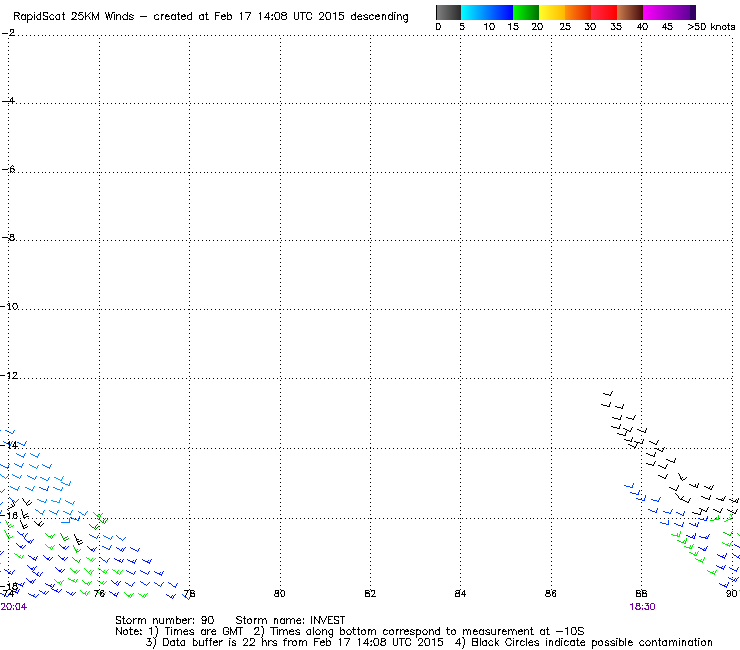Click the longitude label 78

coord(189,593)
